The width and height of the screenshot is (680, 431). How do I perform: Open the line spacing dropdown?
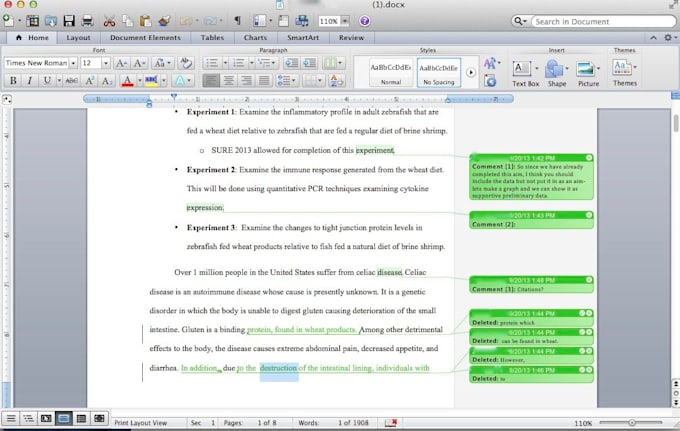[286, 81]
